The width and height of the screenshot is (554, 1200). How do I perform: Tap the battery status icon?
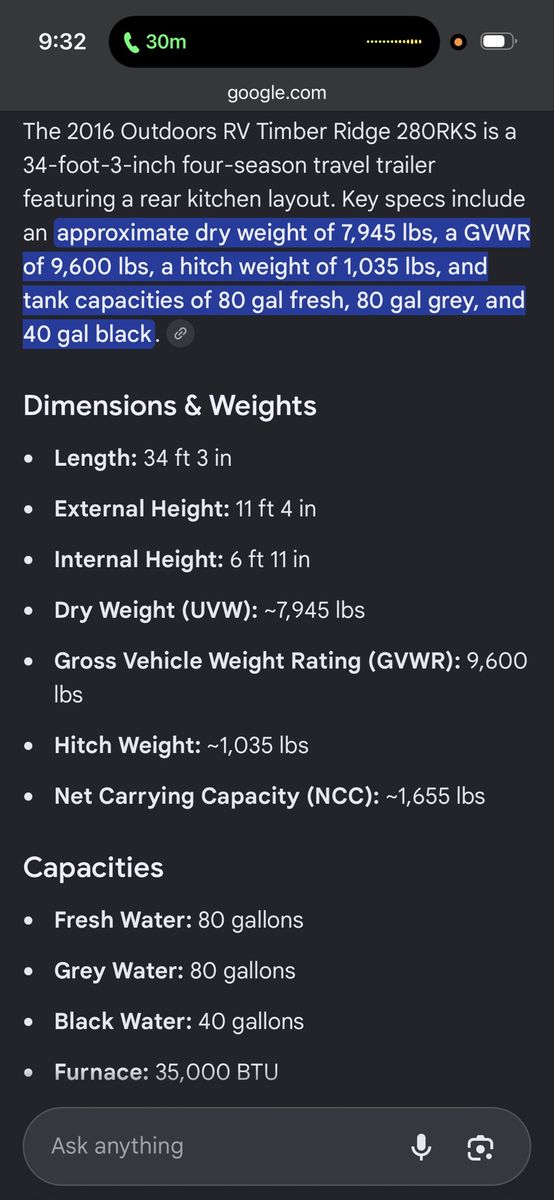pyautogui.click(x=498, y=42)
